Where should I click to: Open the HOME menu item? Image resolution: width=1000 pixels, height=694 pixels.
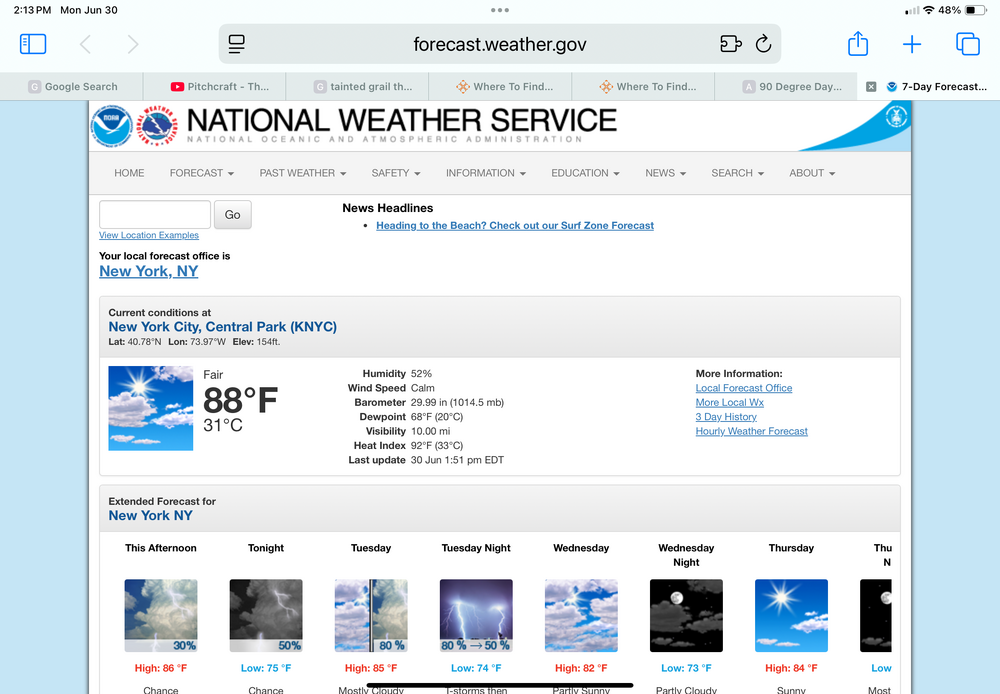pyautogui.click(x=129, y=173)
